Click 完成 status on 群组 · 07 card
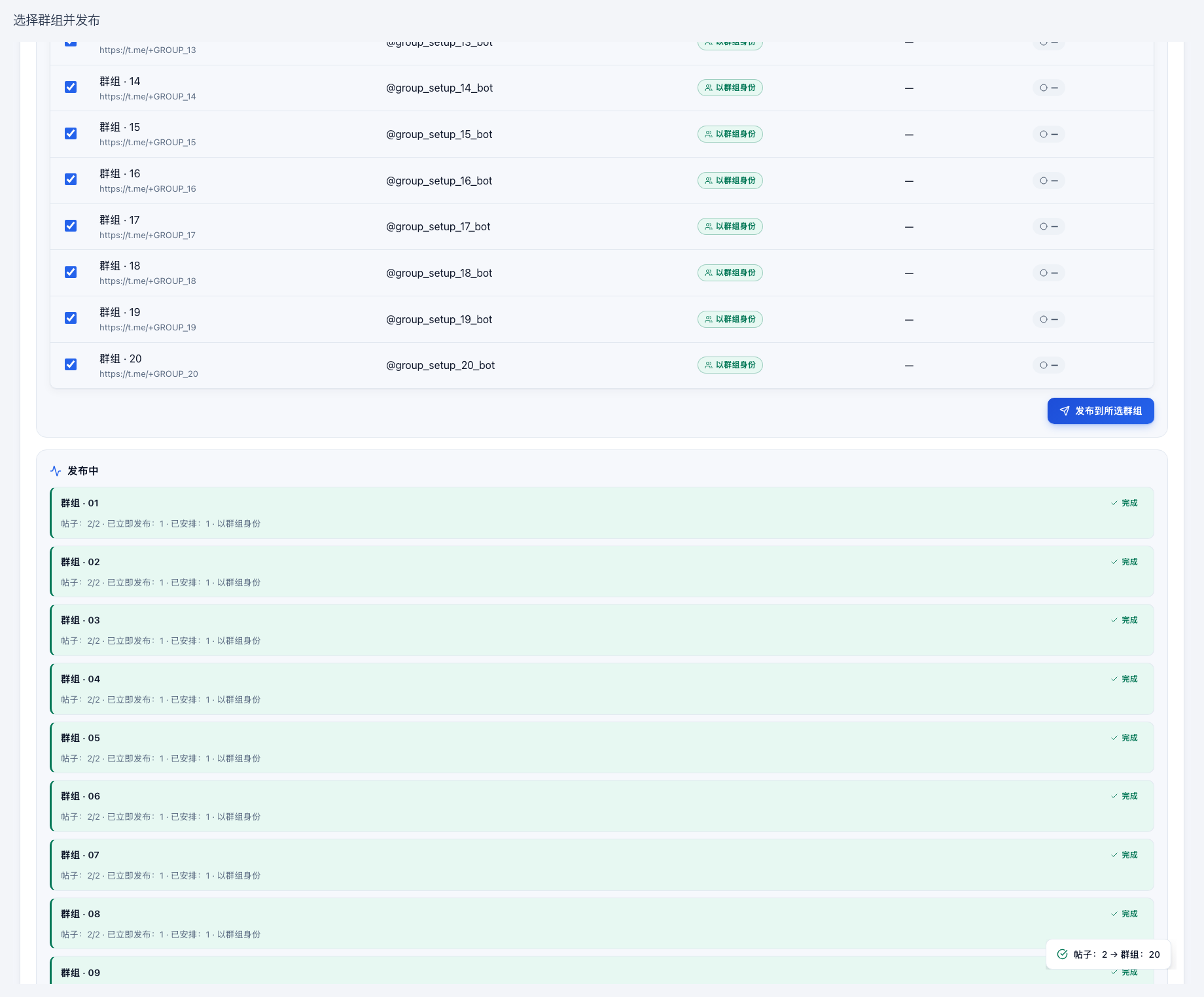Viewport: 1204px width, 997px height. tap(1124, 855)
